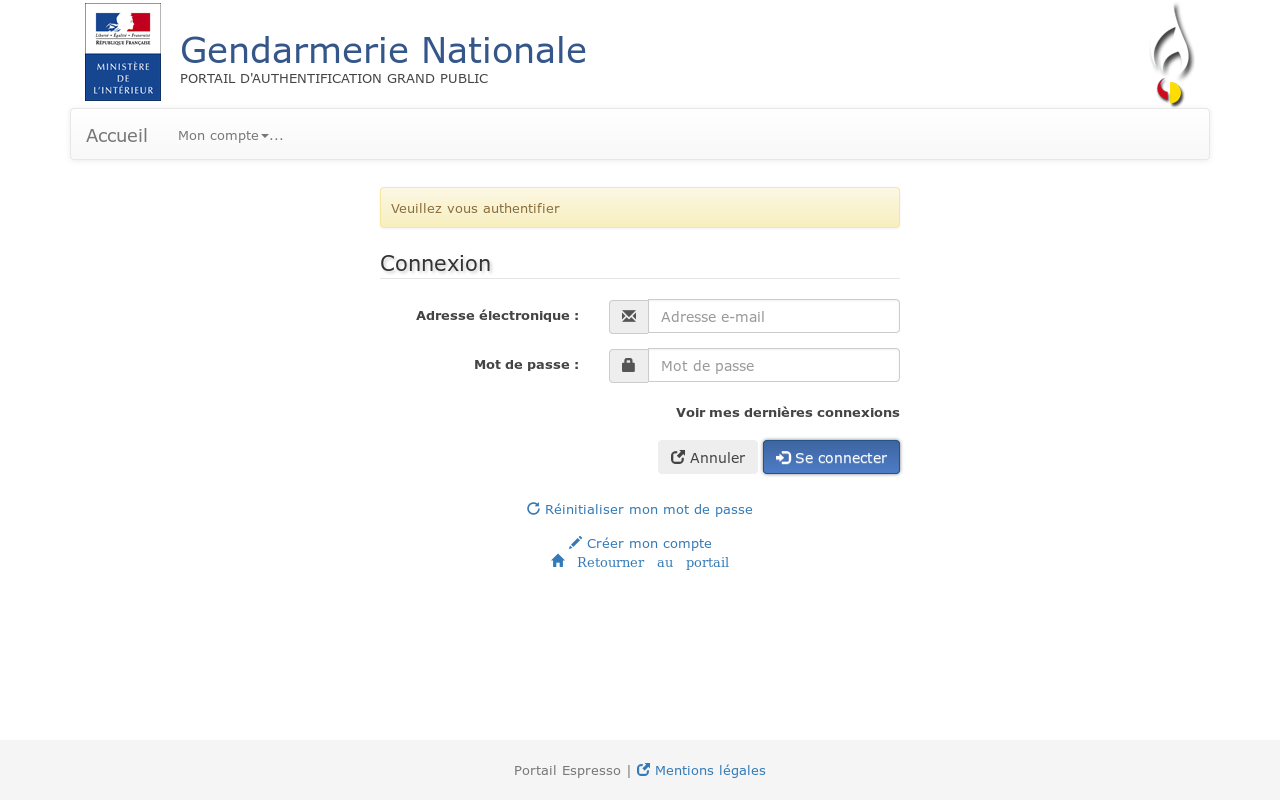Click the Ministère de l'Intérieur logo
1280x800 pixels.
click(123, 52)
